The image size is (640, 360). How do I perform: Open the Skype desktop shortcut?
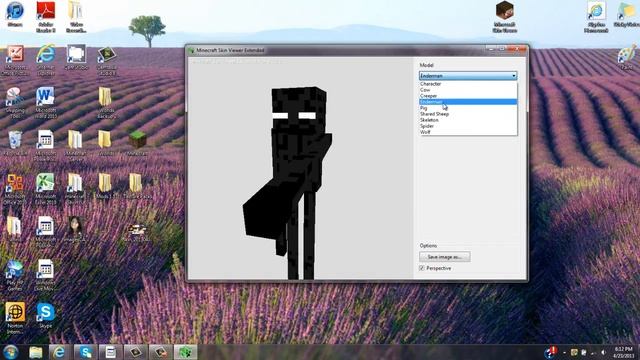point(46,315)
